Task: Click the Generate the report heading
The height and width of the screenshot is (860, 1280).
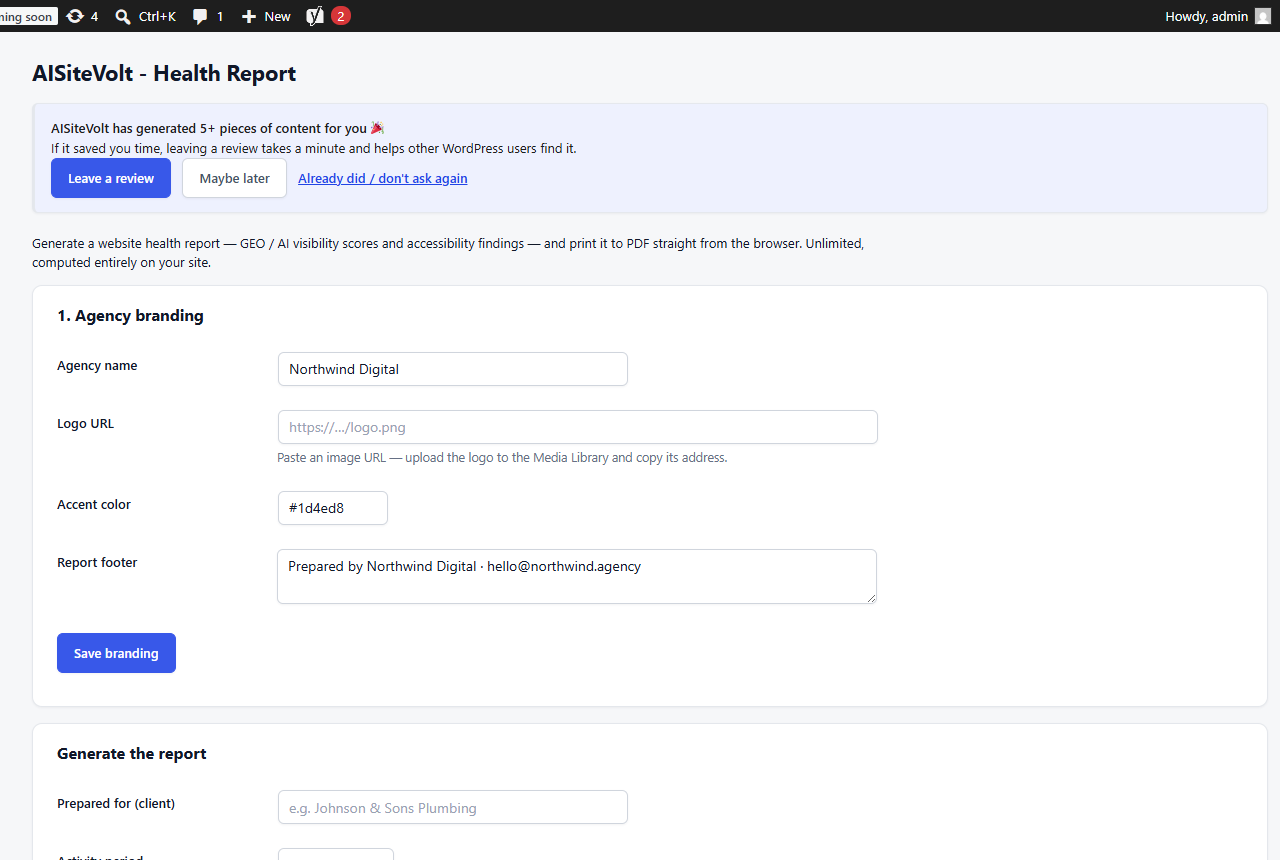Action: [x=132, y=754]
